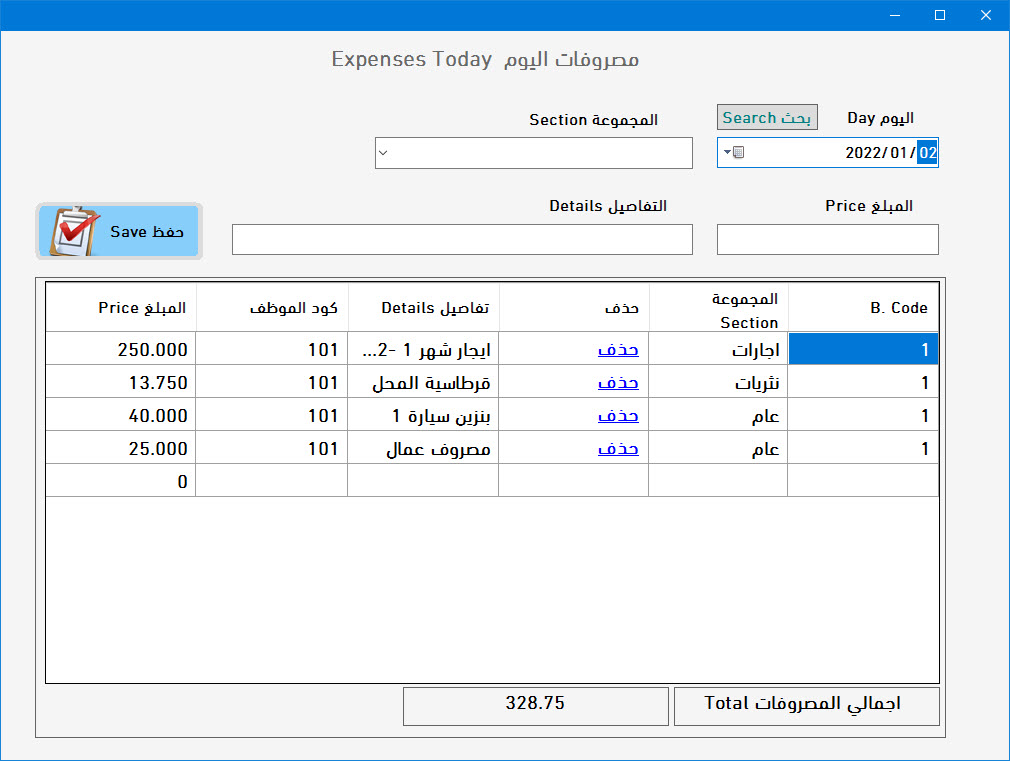1010x761 pixels.
Task: Select the عام cell in بنزين سيارة row
Action: 718,415
